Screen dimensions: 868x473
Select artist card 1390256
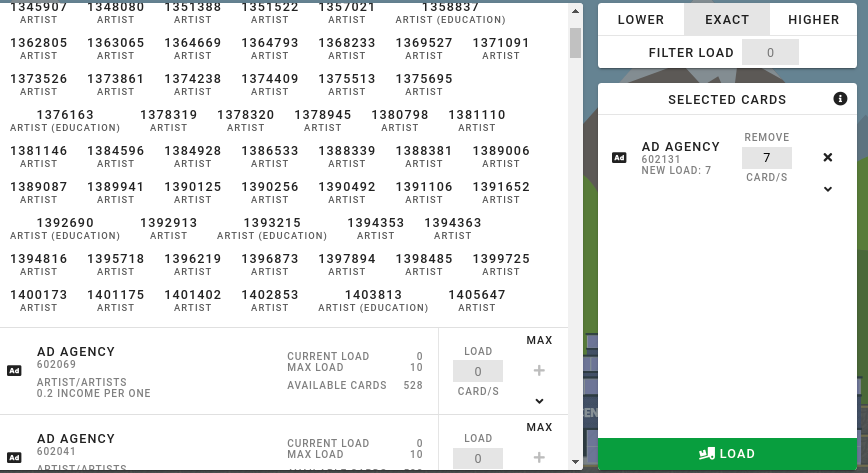pos(270,192)
